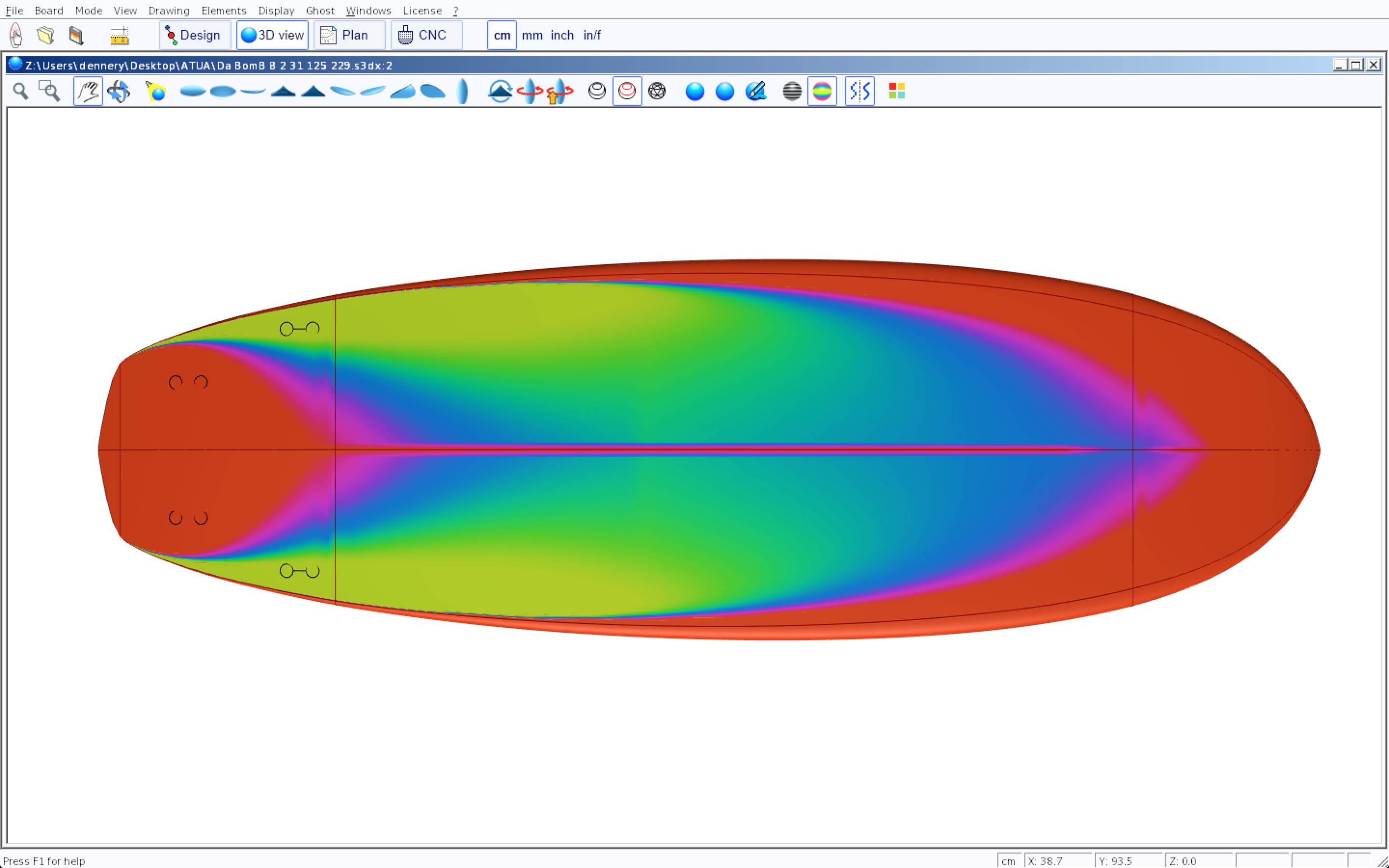This screenshot has height=868, width=1389.
Task: Click the striped zebra sphere icon
Action: pyautogui.click(x=791, y=91)
